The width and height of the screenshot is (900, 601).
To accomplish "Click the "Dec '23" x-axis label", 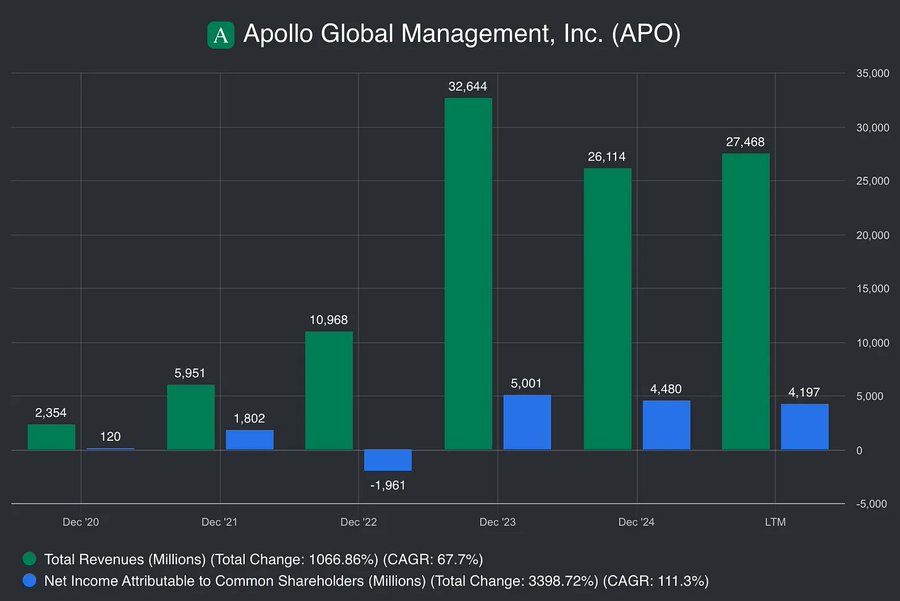I will (497, 522).
